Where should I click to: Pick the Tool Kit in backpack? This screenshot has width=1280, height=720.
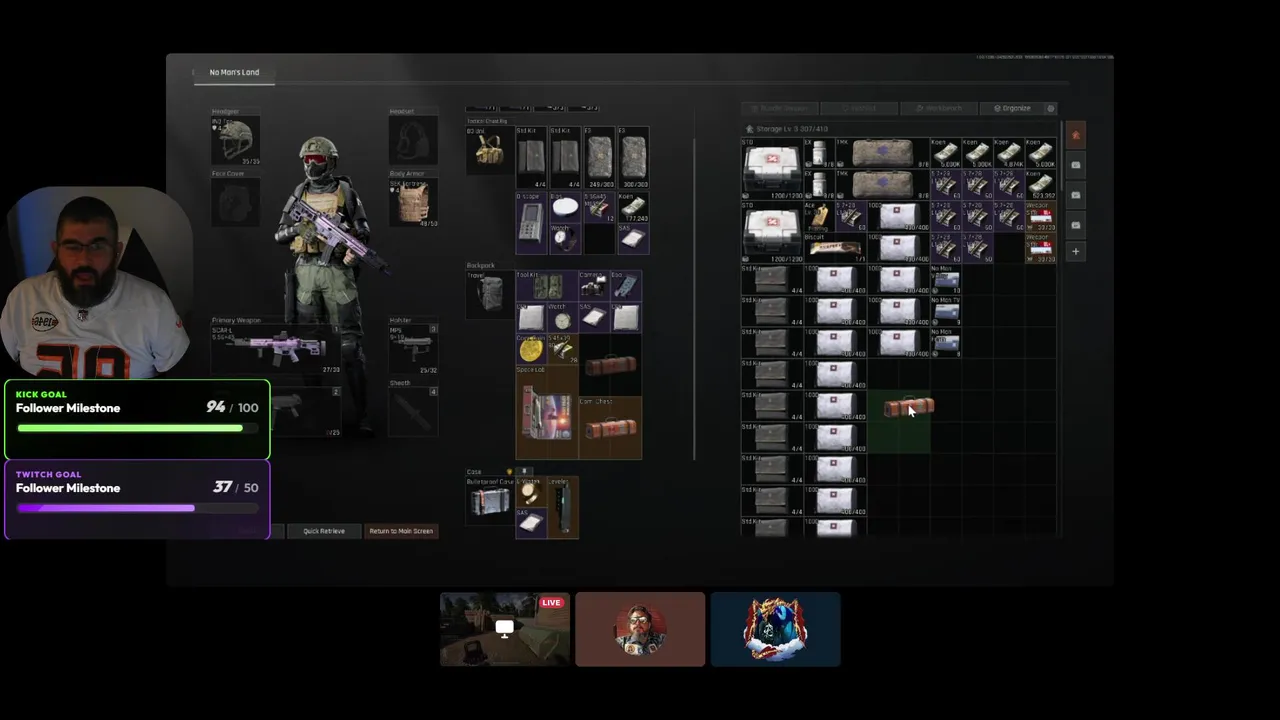546,286
